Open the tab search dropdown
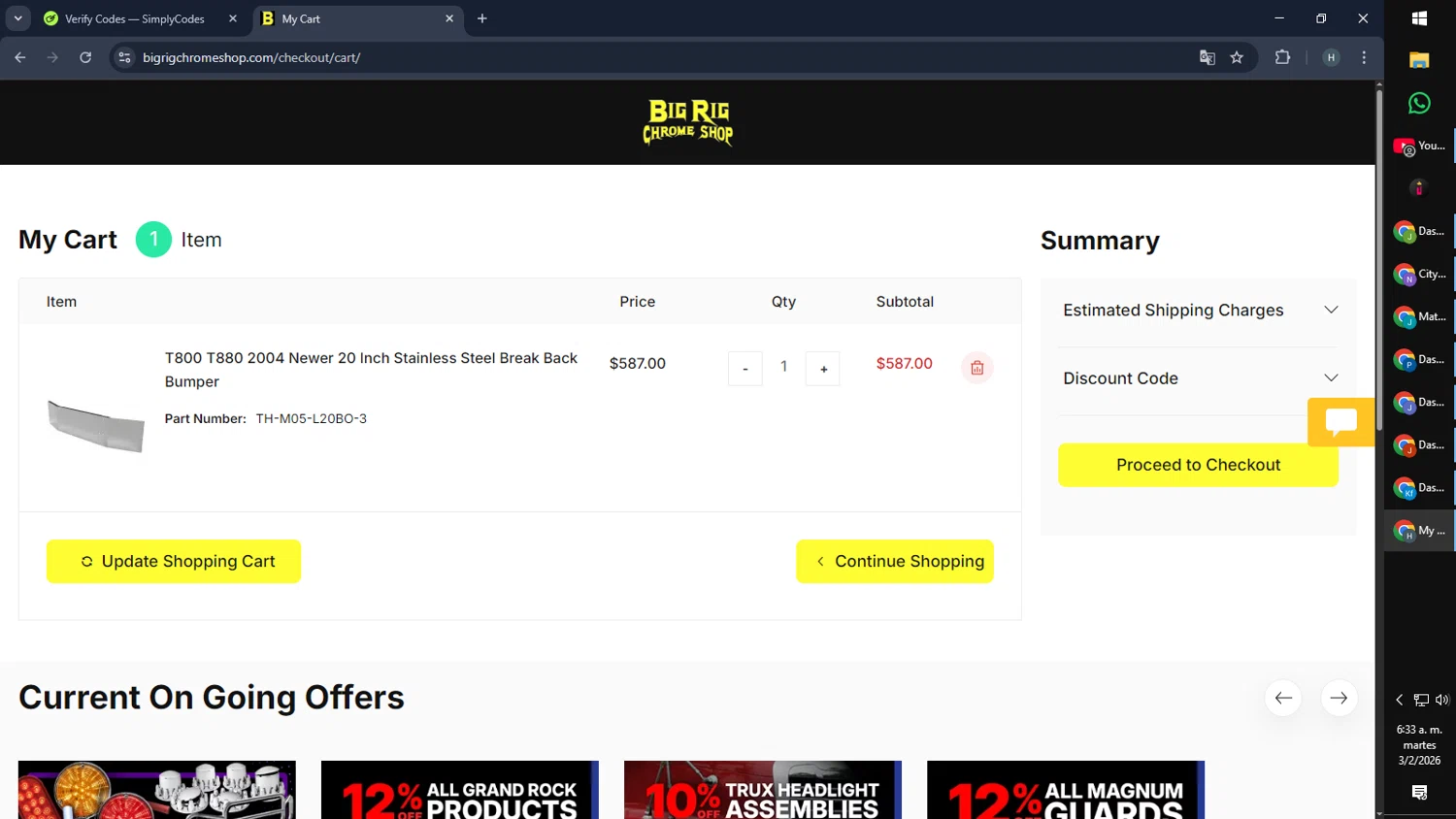 click(17, 18)
